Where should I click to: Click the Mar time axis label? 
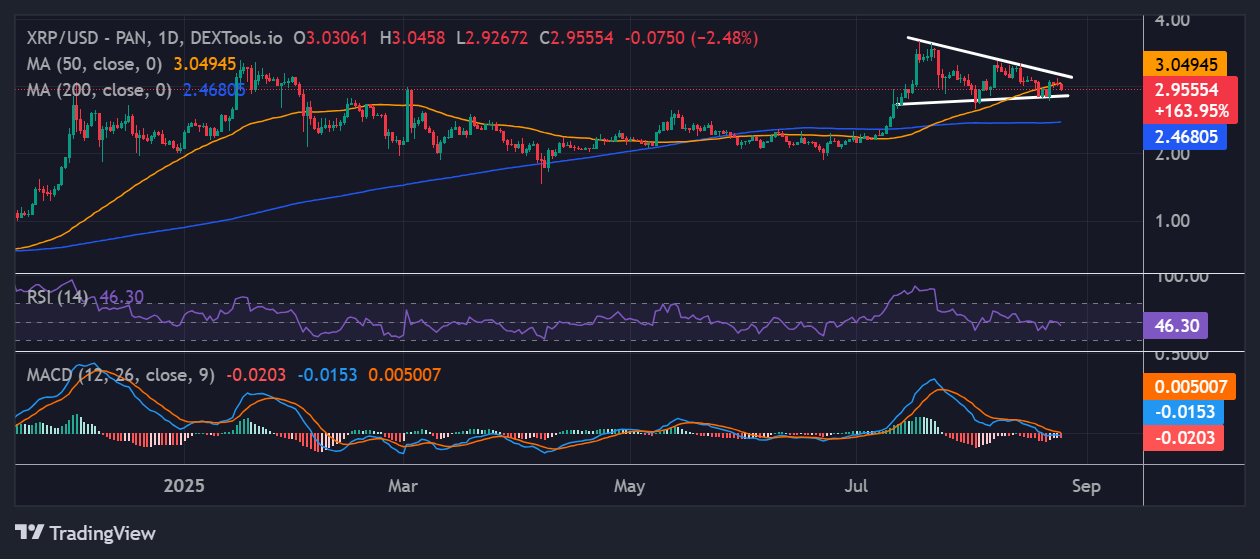coord(402,486)
